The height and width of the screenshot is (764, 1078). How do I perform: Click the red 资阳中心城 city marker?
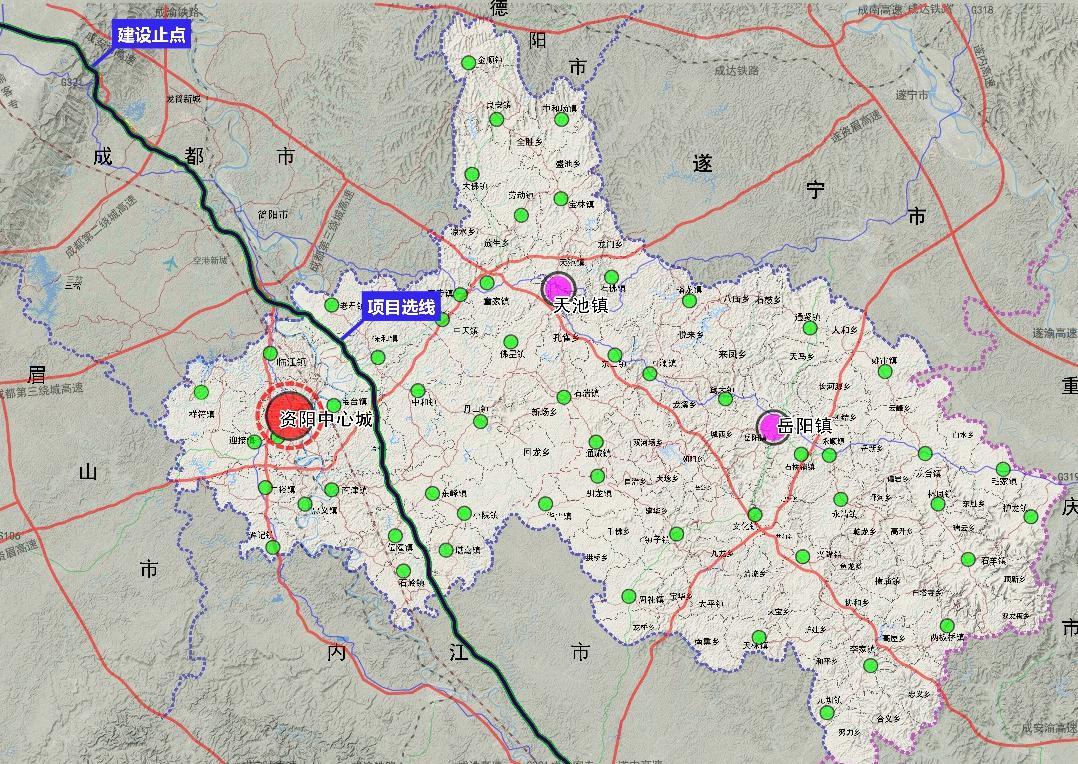[288, 417]
